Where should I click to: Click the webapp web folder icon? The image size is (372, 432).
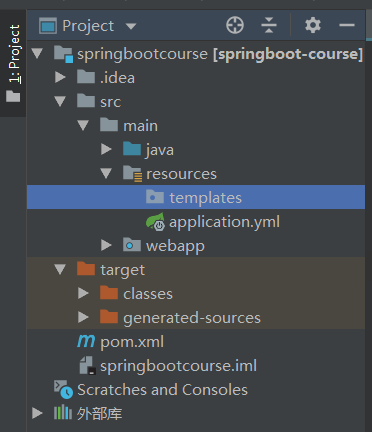(132, 245)
